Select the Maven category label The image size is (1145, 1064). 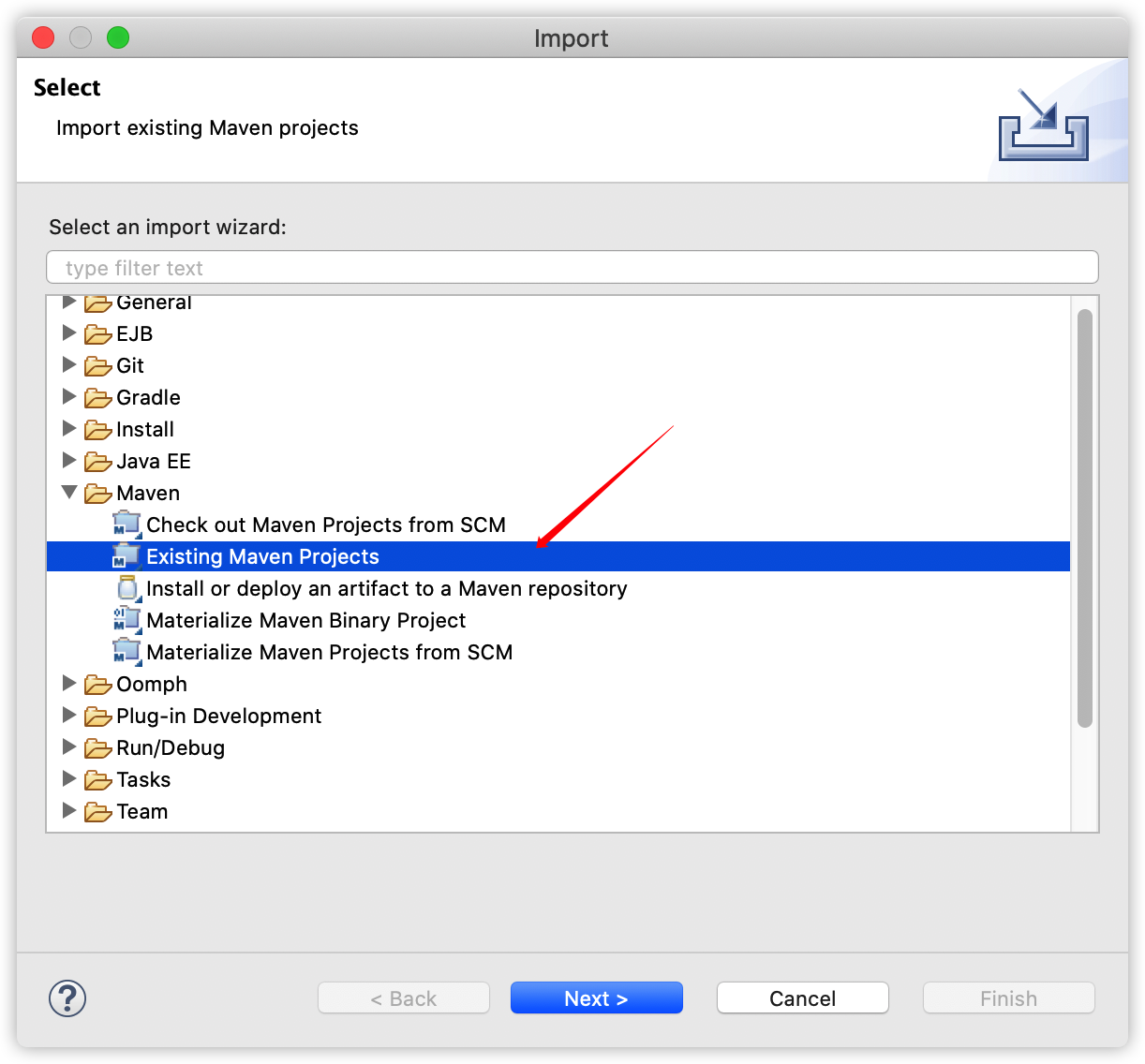(148, 494)
